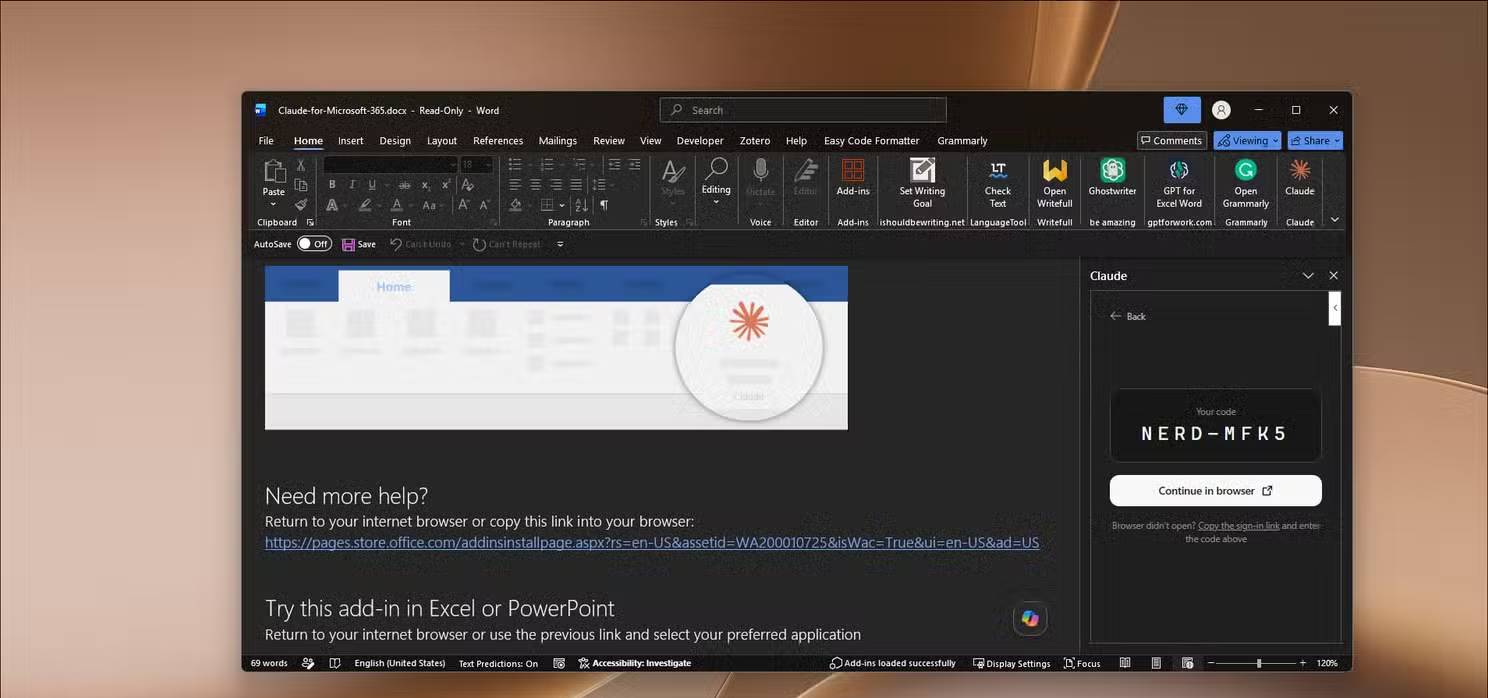Open the font name combo box
Screen dimensions: 1488x698
tap(391, 165)
